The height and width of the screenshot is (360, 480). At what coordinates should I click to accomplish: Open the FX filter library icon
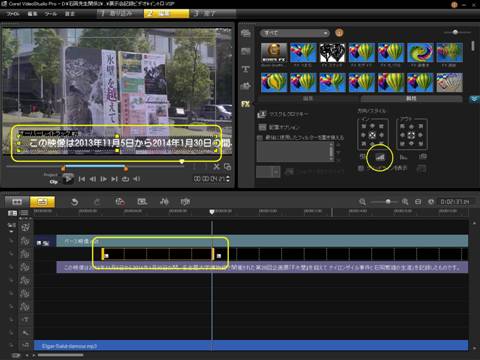246,104
